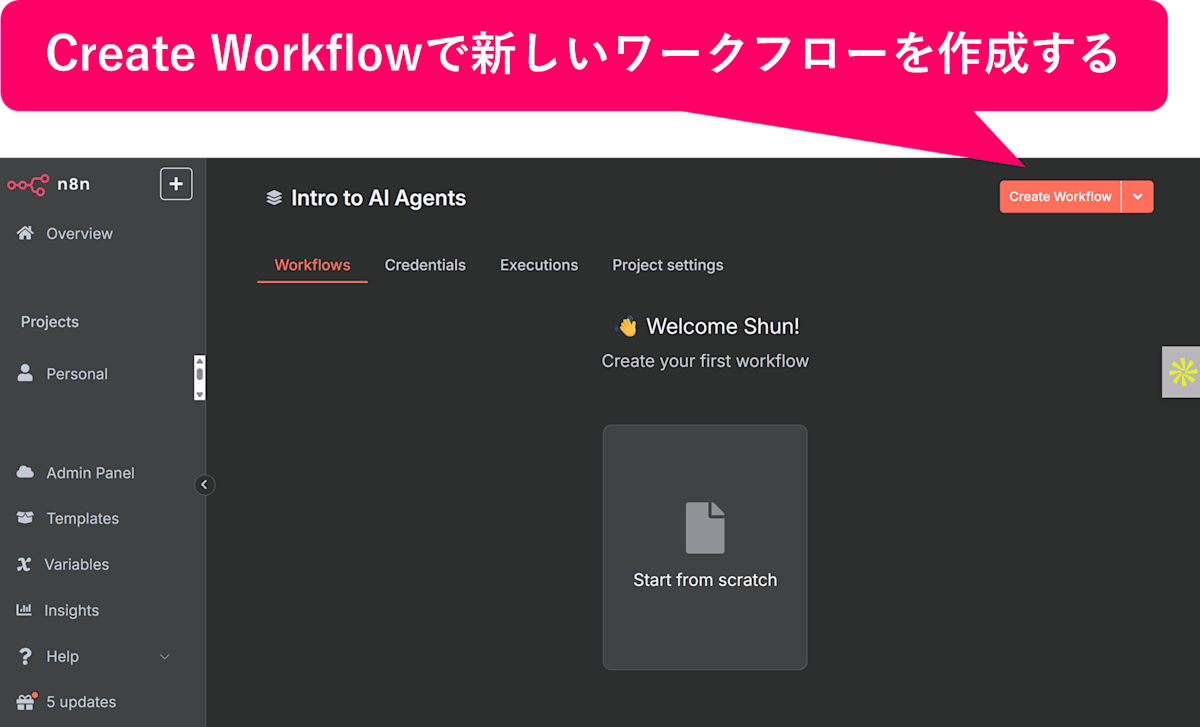Click the Overview home icon
Viewport: 1200px width, 727px height.
25,233
